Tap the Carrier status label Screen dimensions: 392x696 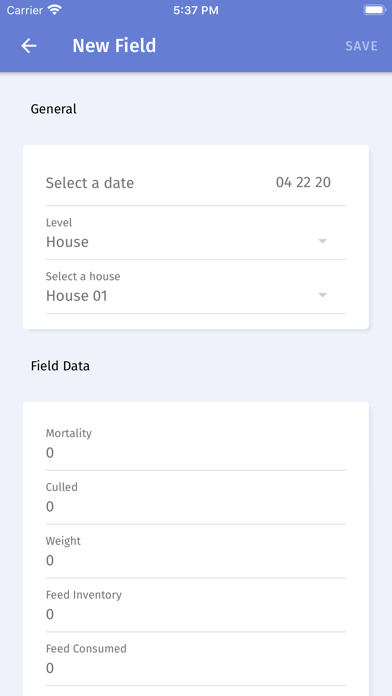(25, 10)
